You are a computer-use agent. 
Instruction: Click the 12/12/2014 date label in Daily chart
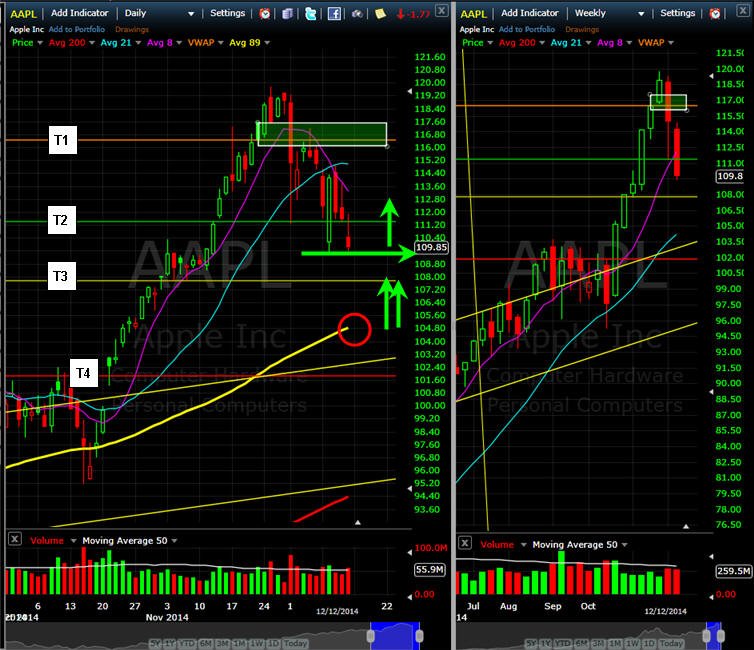tap(337, 611)
